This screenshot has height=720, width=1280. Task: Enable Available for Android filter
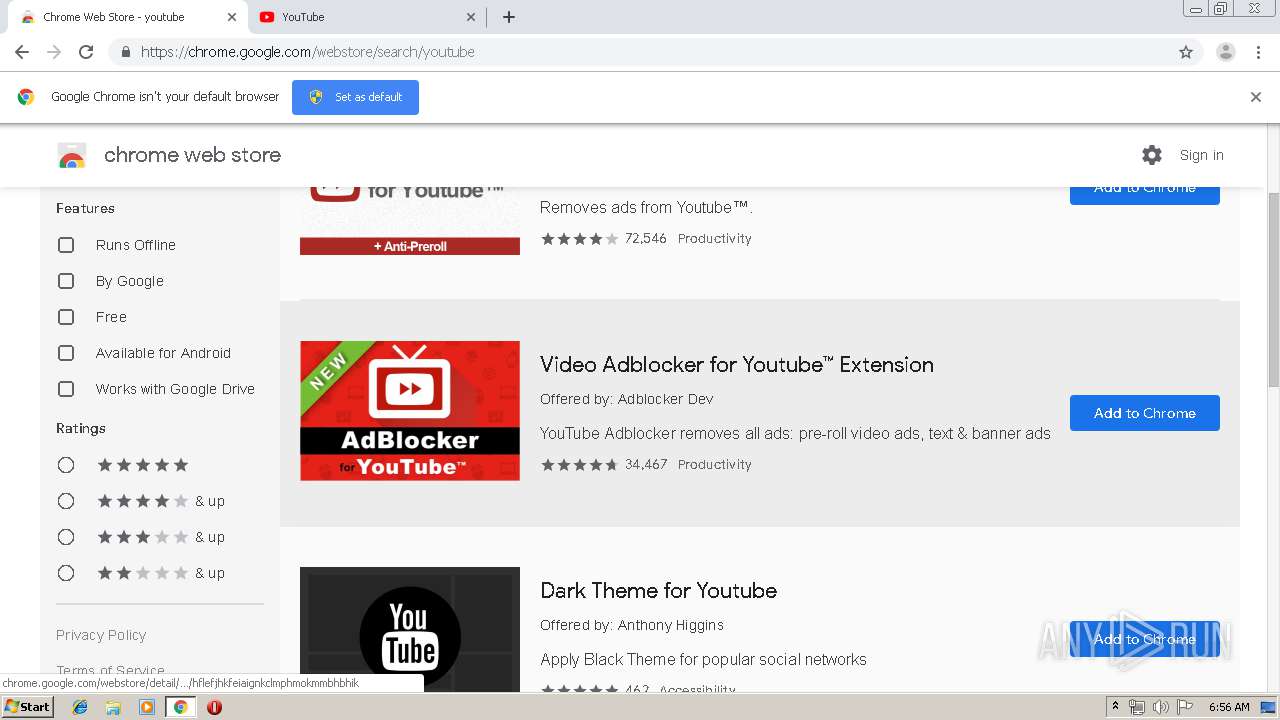point(66,353)
